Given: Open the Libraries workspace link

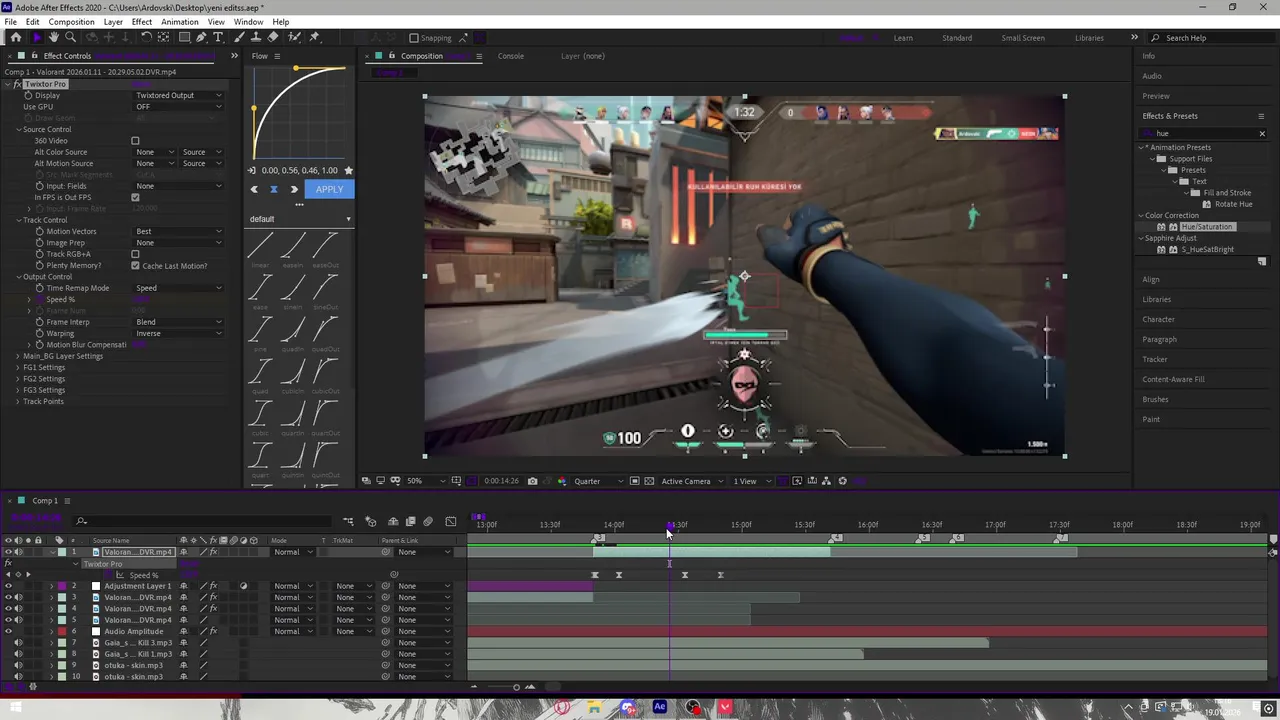Looking at the screenshot, I should (1089, 38).
